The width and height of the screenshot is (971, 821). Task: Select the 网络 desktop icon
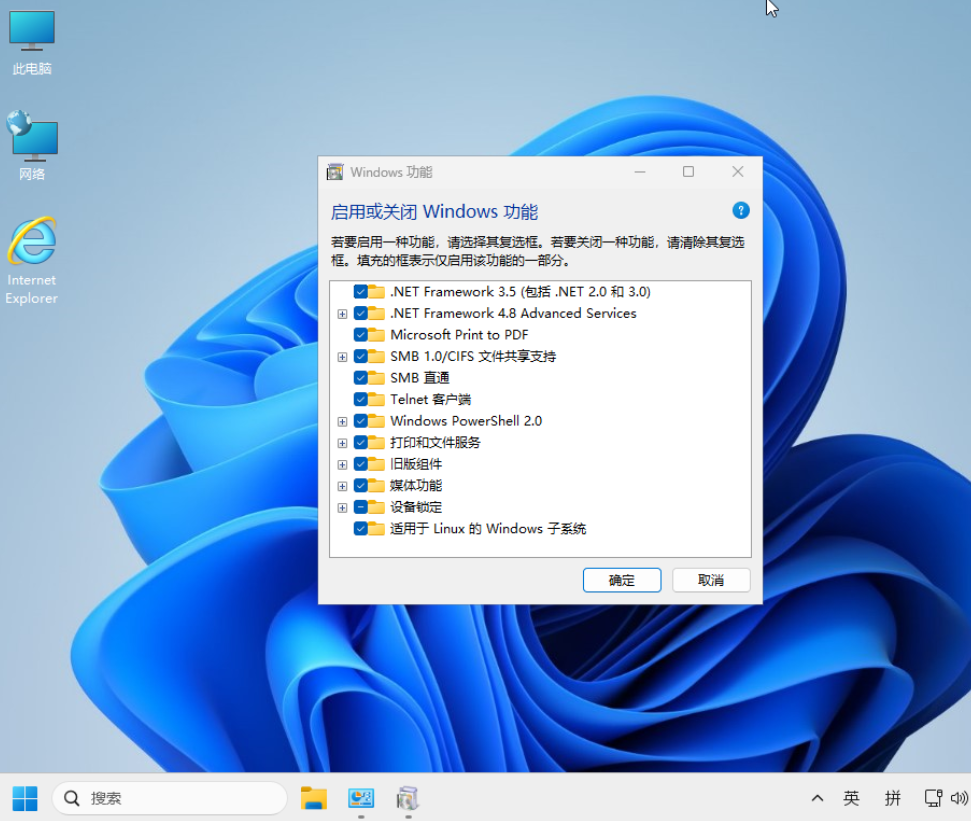[x=32, y=146]
